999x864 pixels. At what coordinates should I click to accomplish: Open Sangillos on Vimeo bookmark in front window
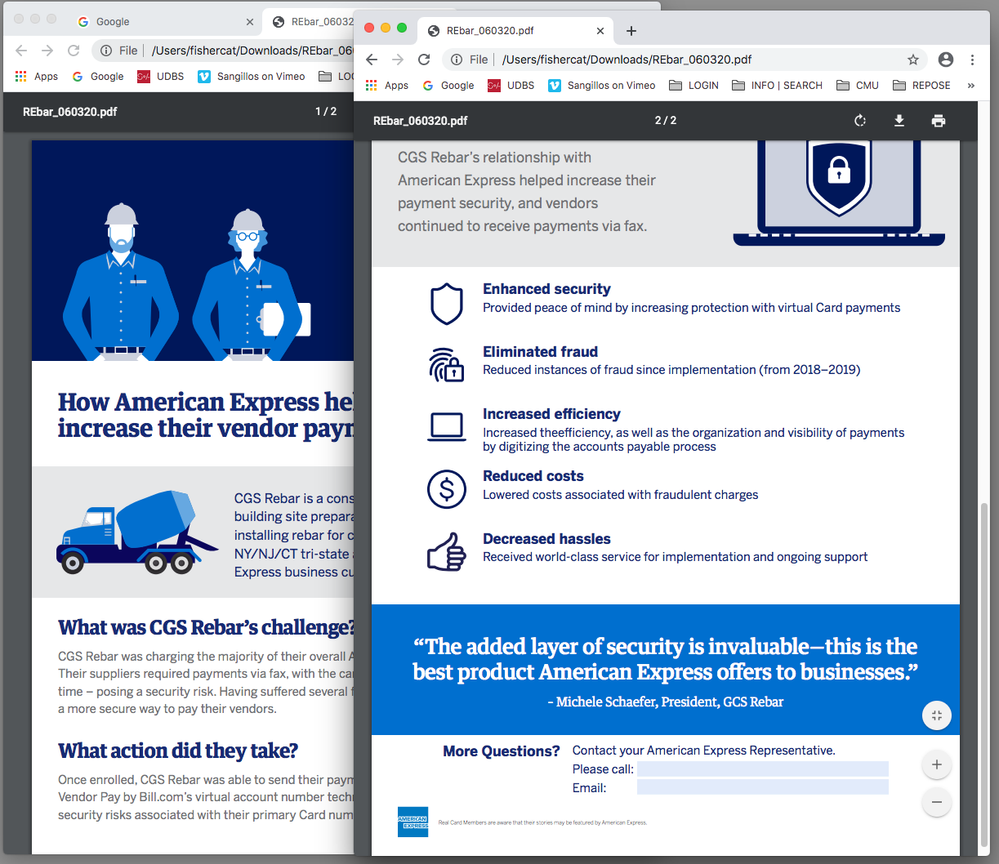[x=602, y=85]
